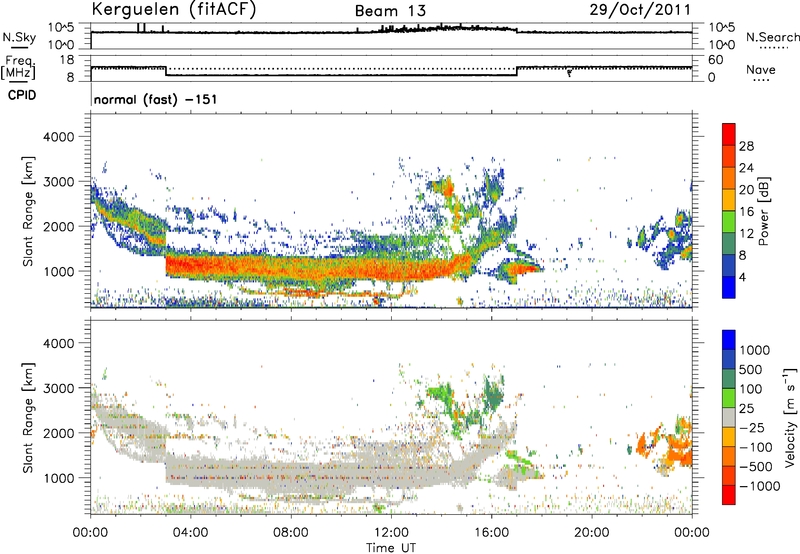The image size is (800, 554).
Task: Click the "28" power colorbar label
Action: pyautogui.click(x=746, y=146)
